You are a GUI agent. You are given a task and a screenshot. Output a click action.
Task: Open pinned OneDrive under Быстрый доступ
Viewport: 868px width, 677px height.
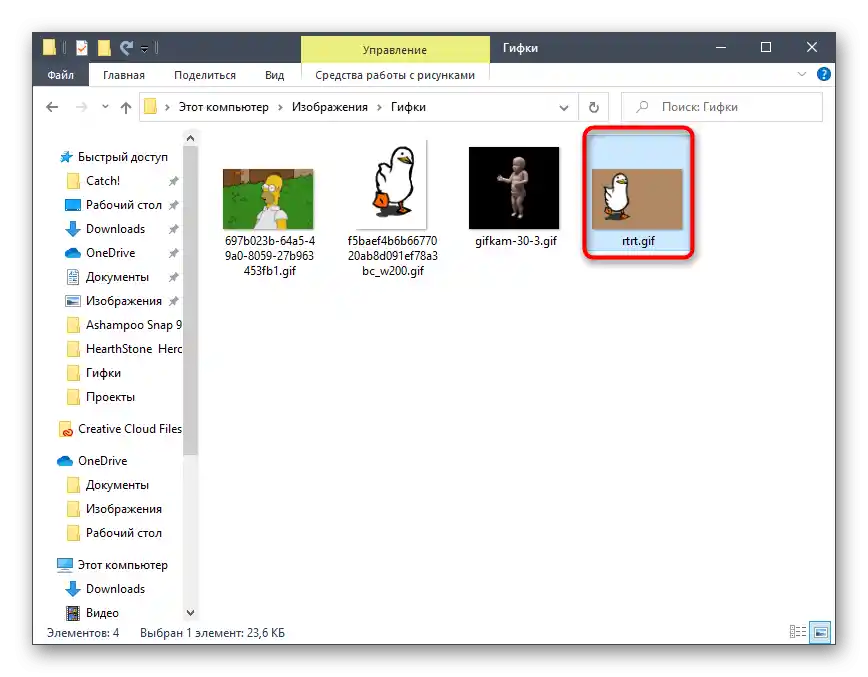(110, 252)
